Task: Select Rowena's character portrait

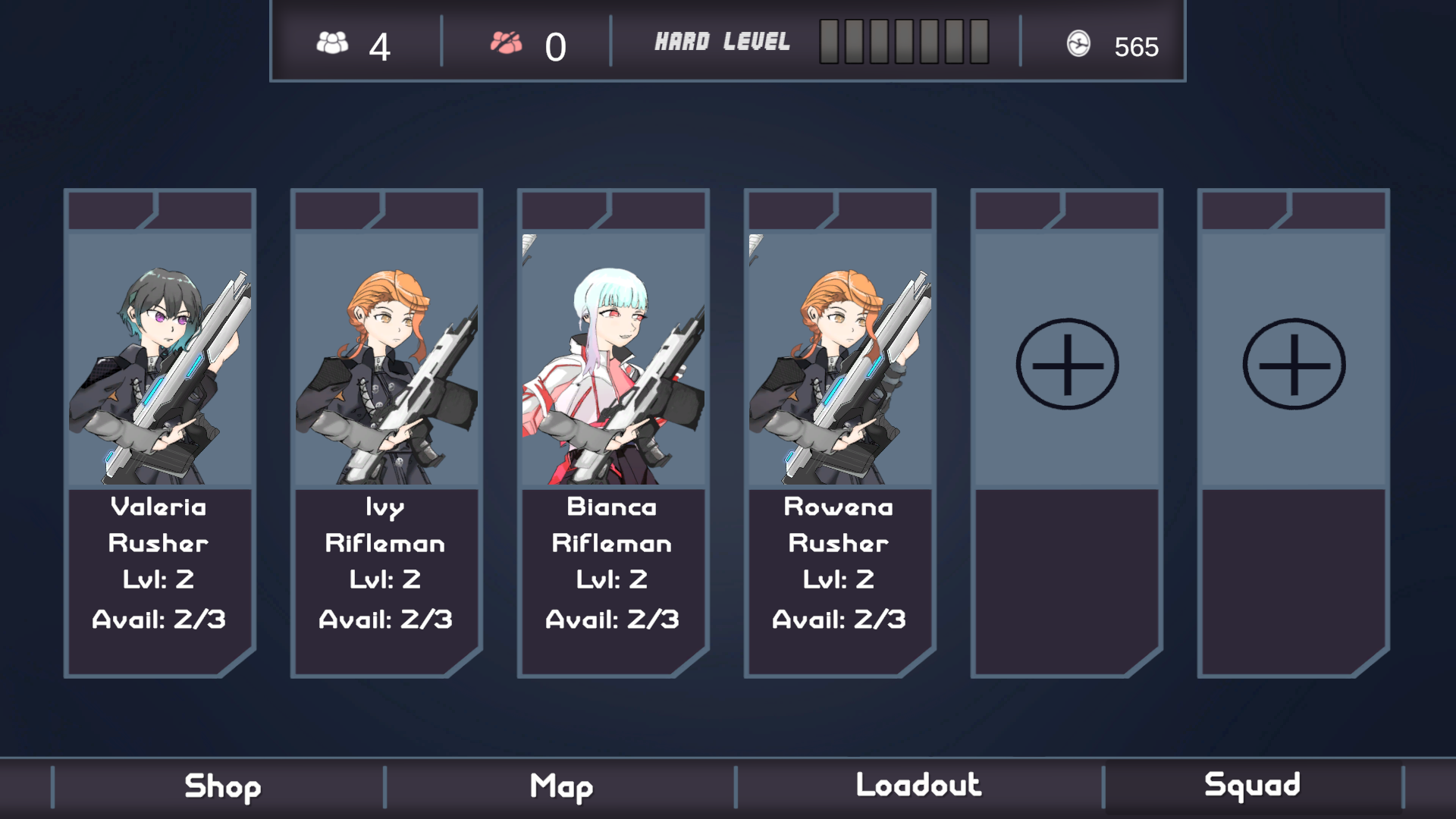Action: 840,359
